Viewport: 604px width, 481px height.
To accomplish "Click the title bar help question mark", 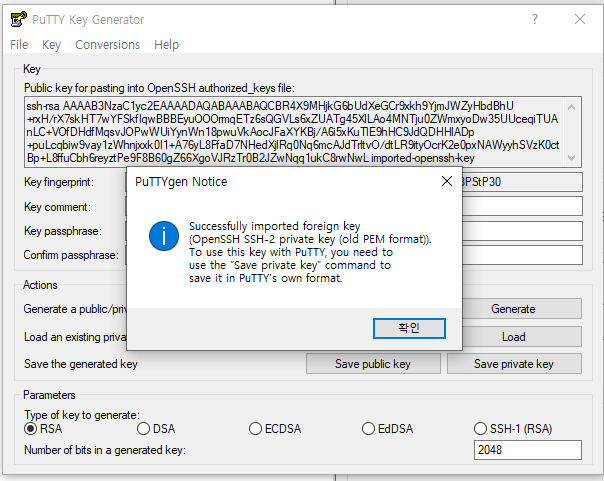I will [535, 19].
